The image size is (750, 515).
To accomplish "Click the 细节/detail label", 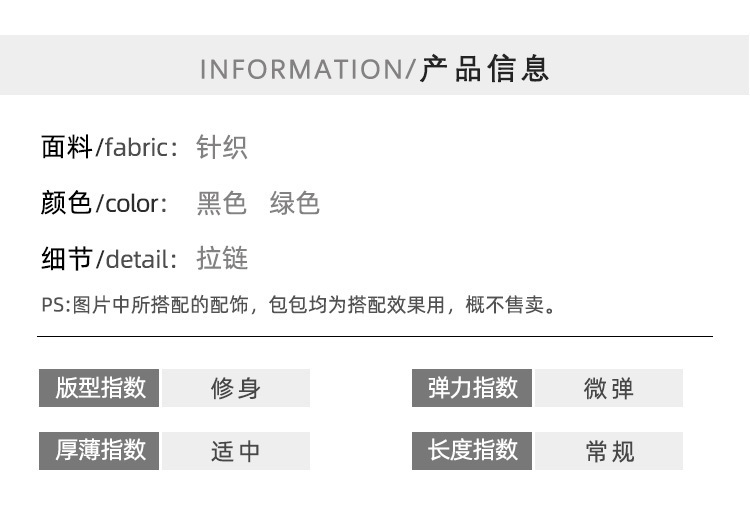I will pyautogui.click(x=109, y=259).
